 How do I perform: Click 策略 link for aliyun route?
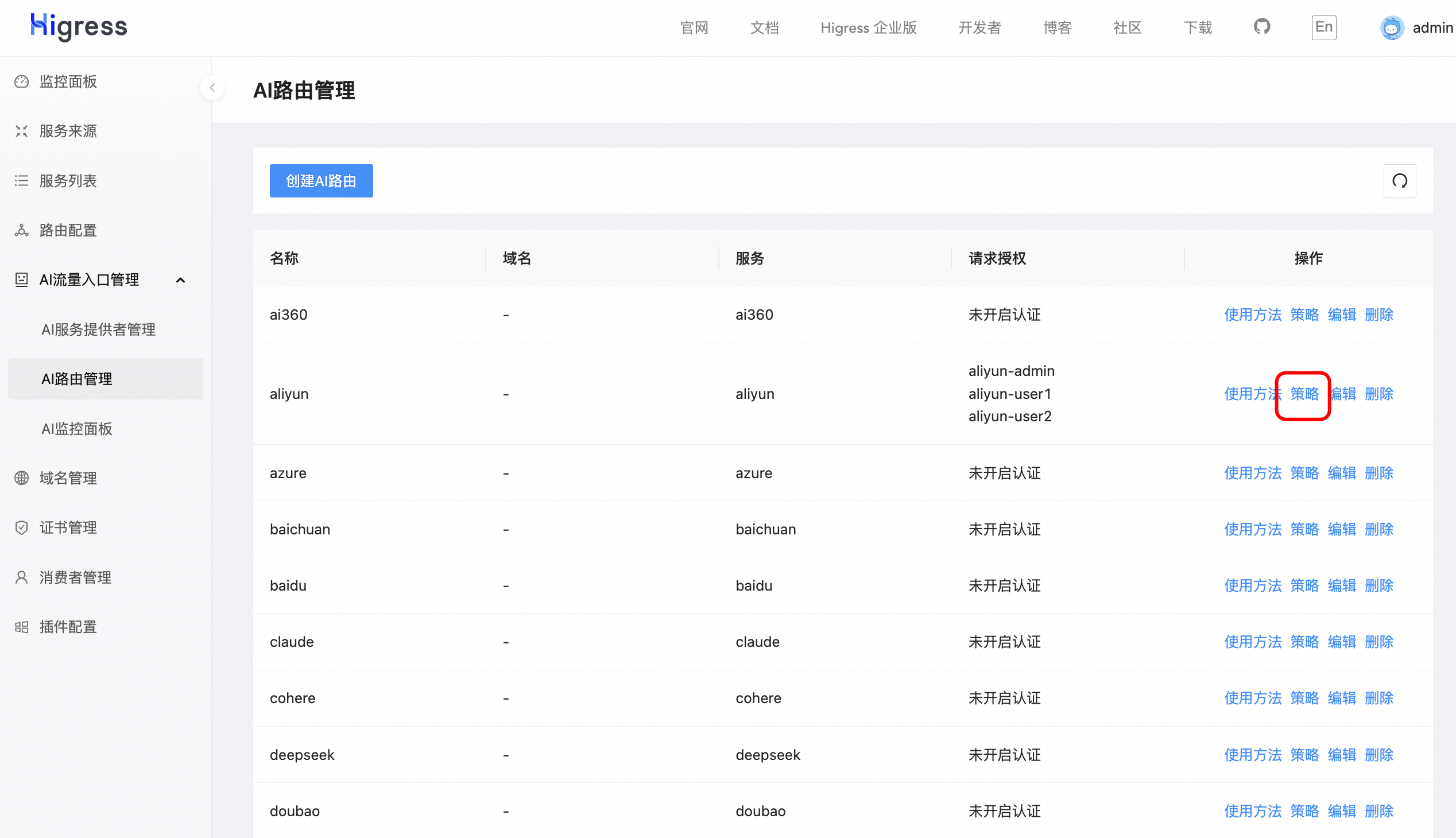click(x=1304, y=394)
